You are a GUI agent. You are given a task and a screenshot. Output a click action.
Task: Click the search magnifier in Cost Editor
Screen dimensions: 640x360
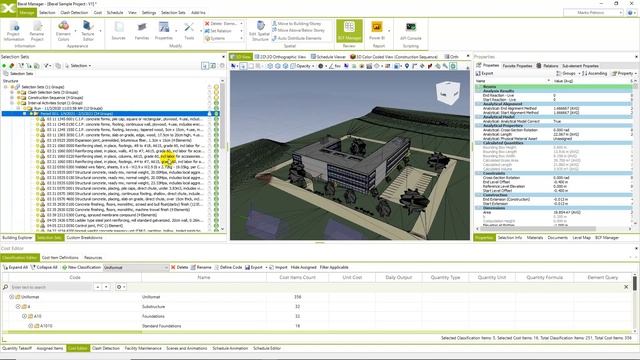pyautogui.click(x=5, y=287)
